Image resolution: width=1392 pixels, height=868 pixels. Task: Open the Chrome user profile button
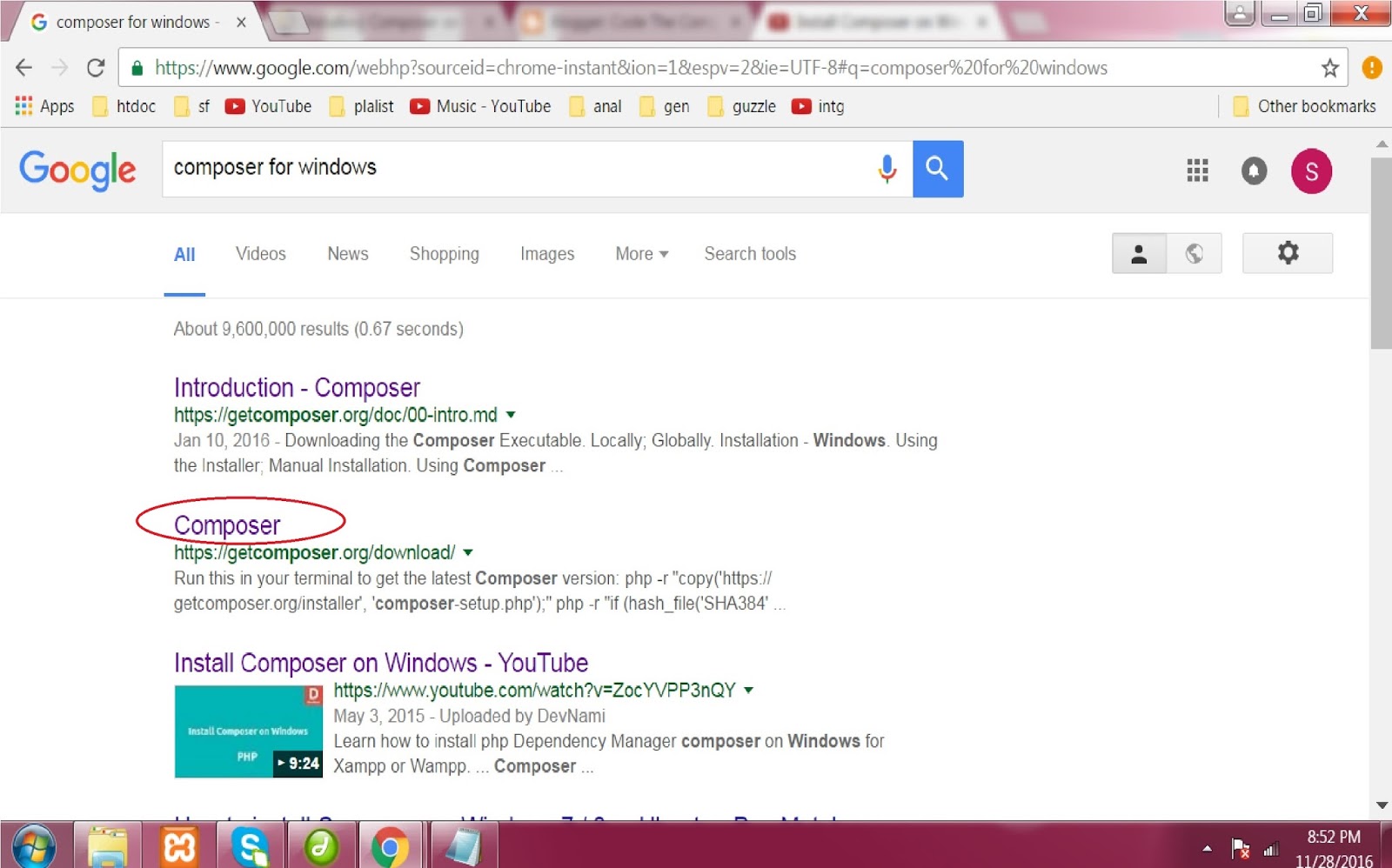(x=1239, y=13)
